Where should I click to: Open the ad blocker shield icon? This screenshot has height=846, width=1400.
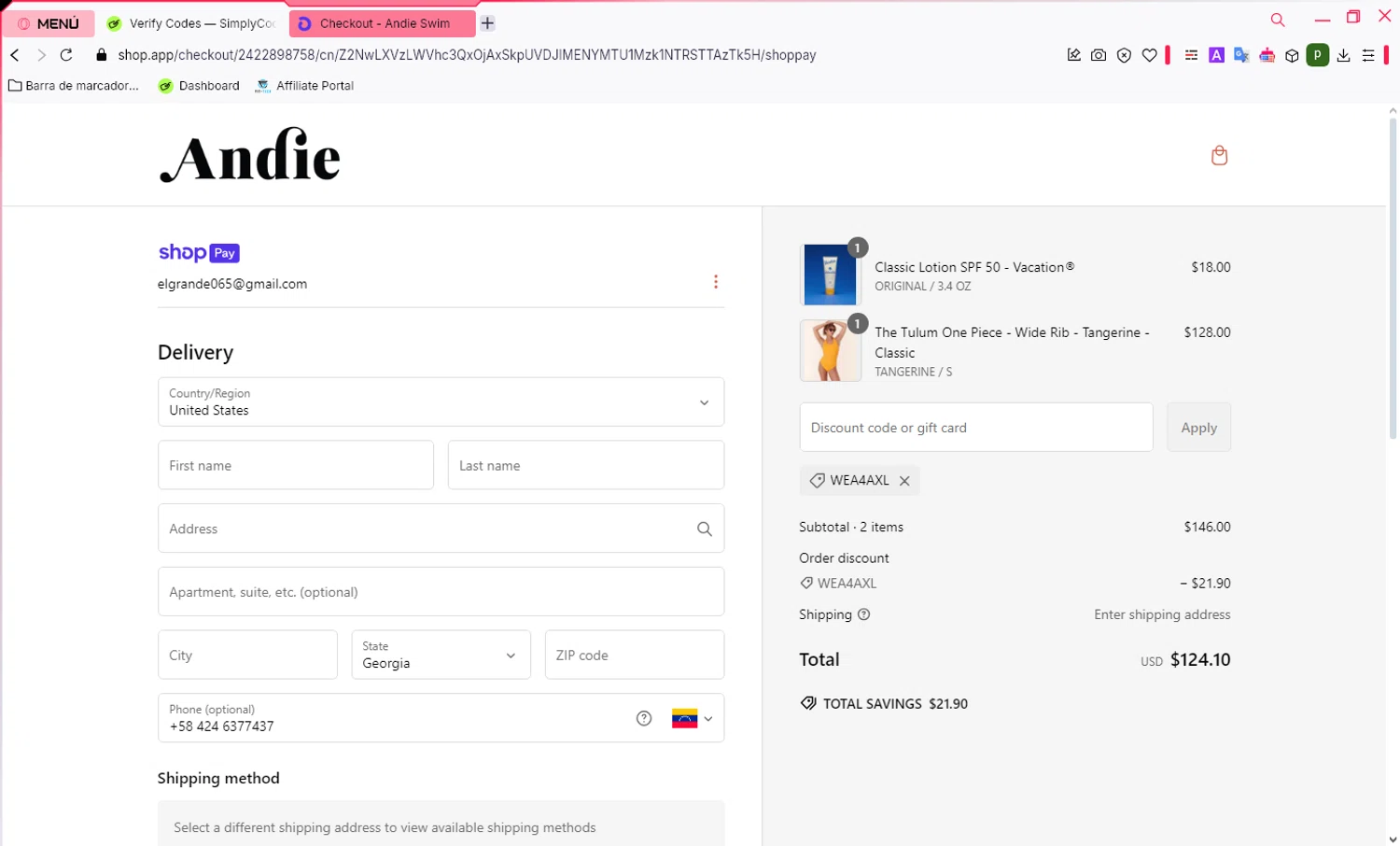pos(1124,55)
